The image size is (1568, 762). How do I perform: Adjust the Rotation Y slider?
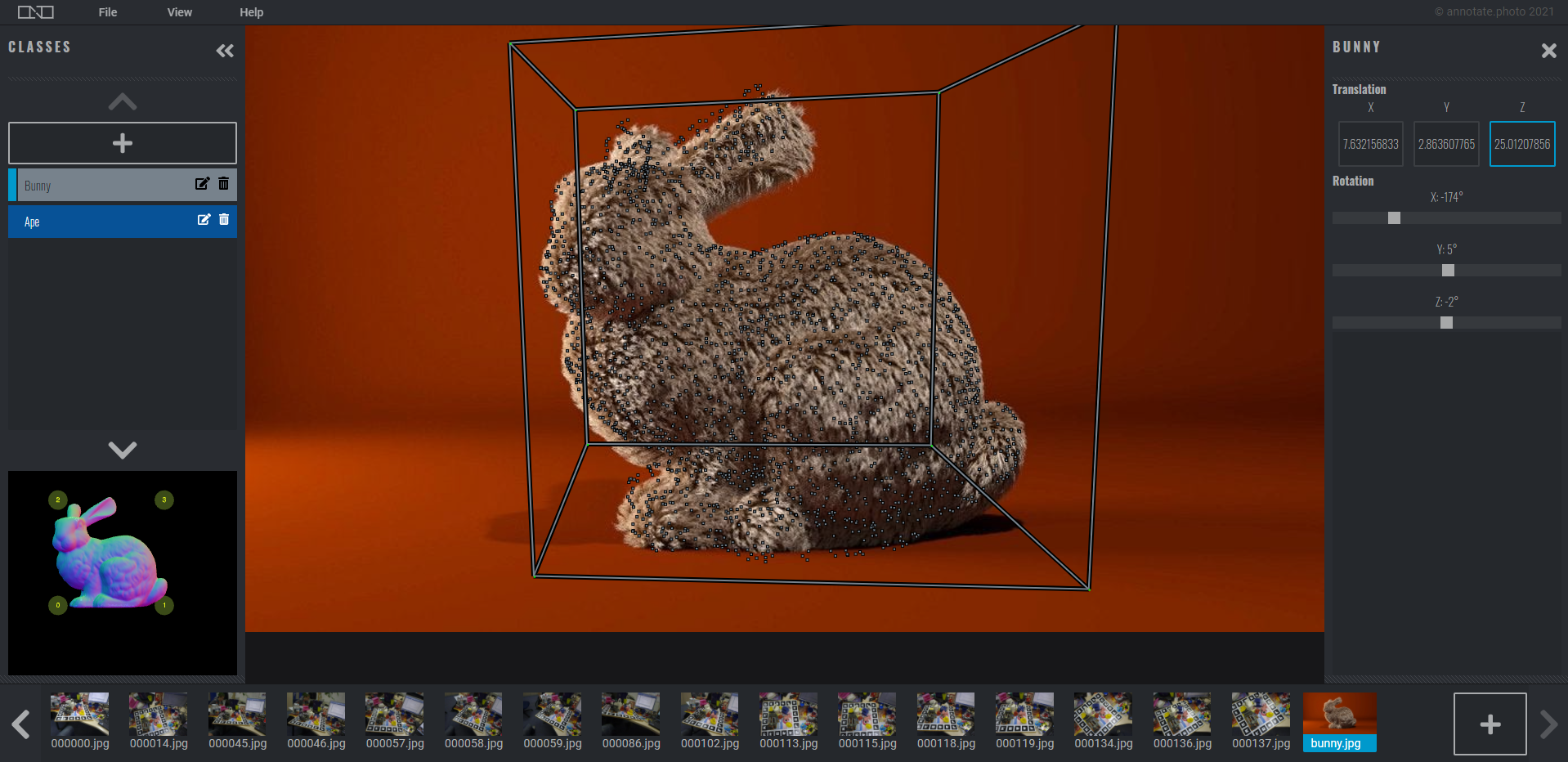[1447, 271]
